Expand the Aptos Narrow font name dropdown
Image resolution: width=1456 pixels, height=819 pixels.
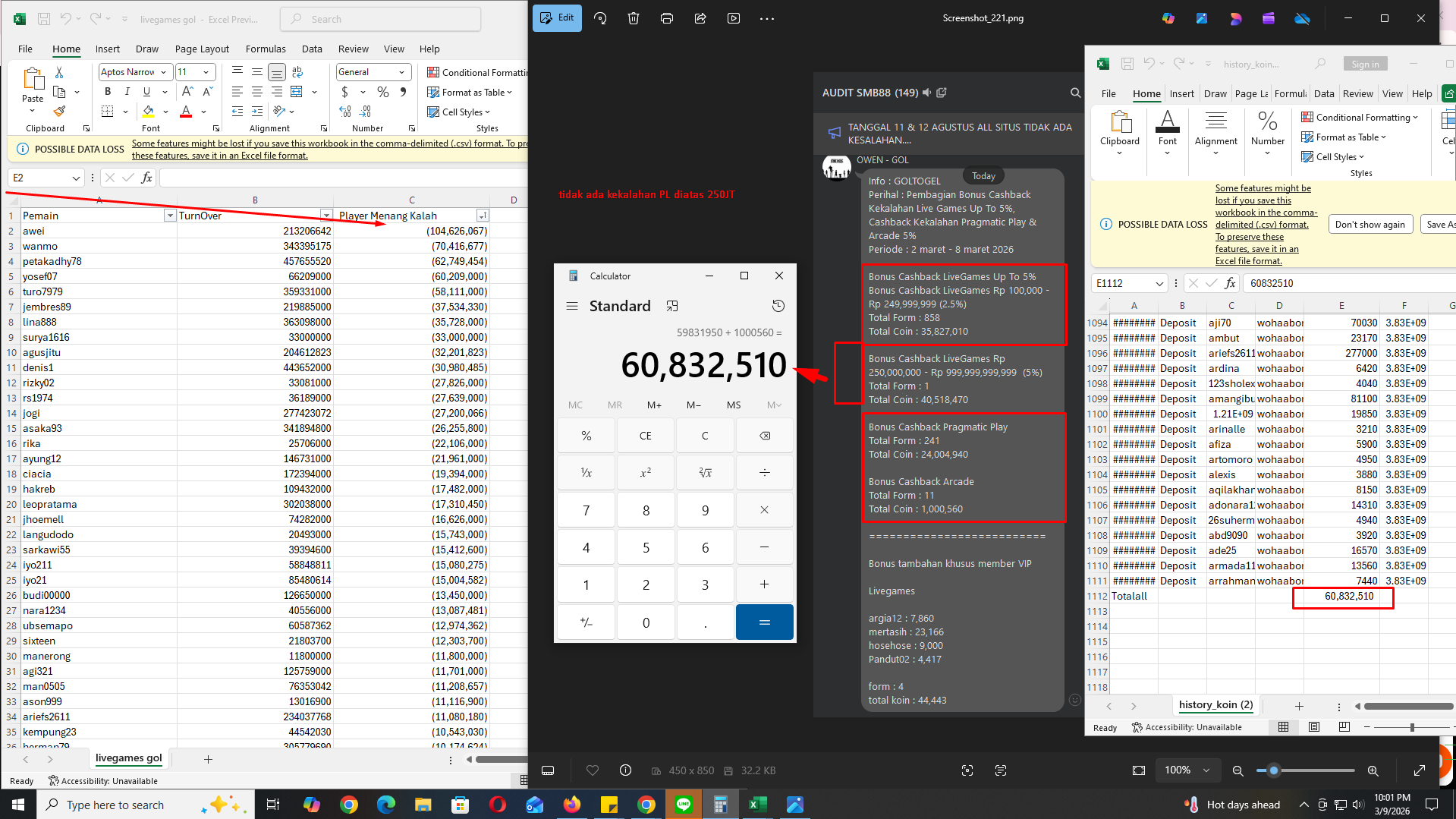tap(165, 72)
